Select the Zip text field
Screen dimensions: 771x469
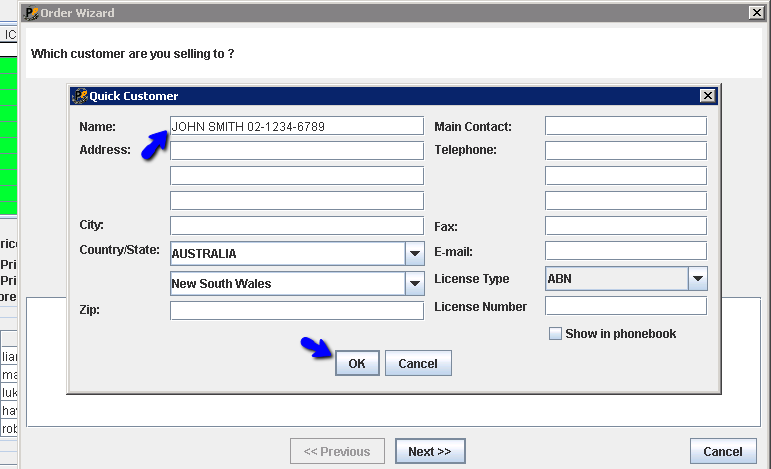(297, 311)
